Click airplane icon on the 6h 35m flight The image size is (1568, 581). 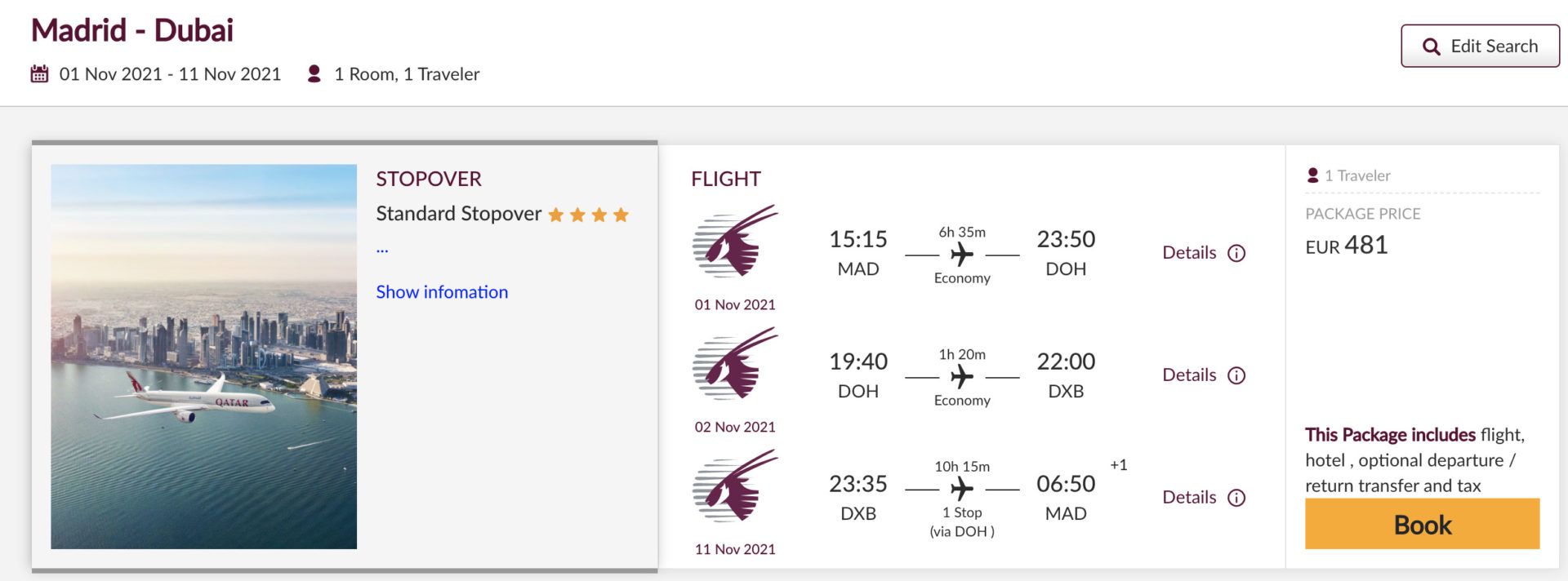click(x=962, y=255)
